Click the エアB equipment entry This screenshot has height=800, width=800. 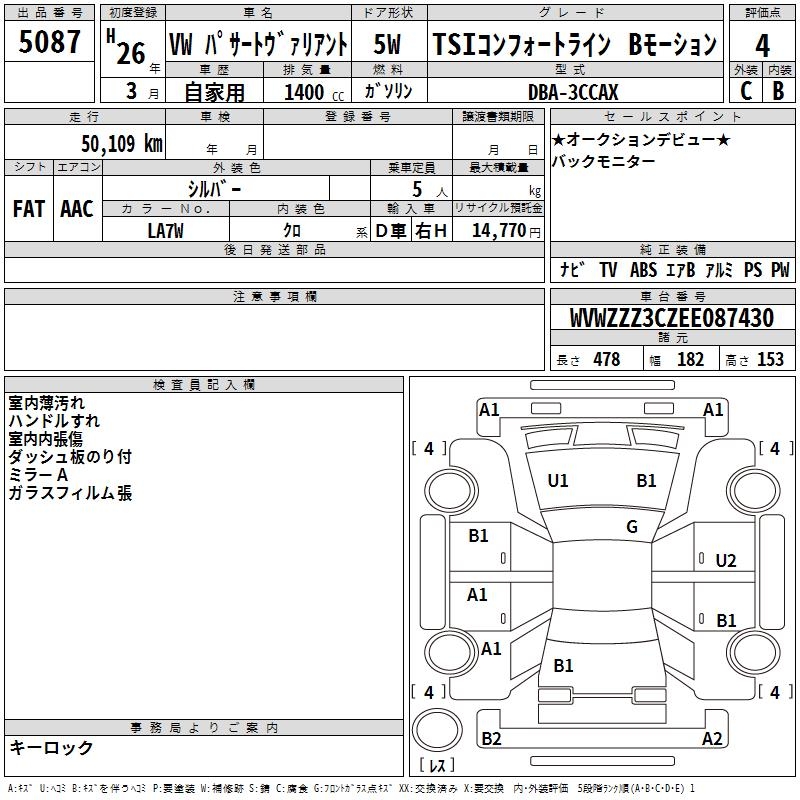click(x=681, y=270)
